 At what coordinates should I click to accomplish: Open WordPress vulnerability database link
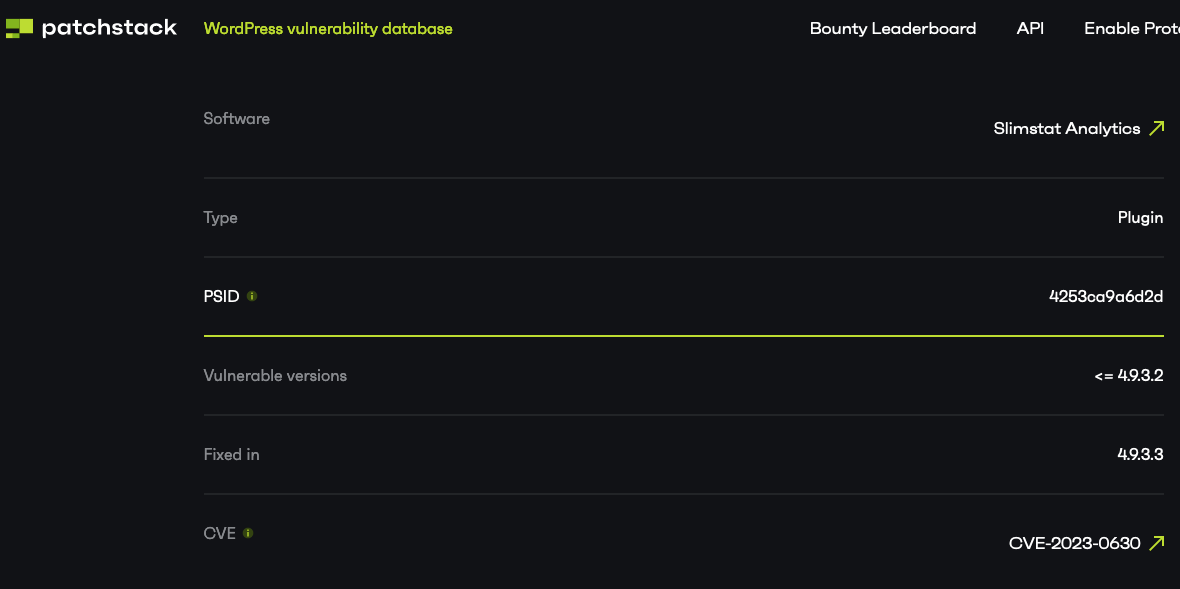pos(328,29)
